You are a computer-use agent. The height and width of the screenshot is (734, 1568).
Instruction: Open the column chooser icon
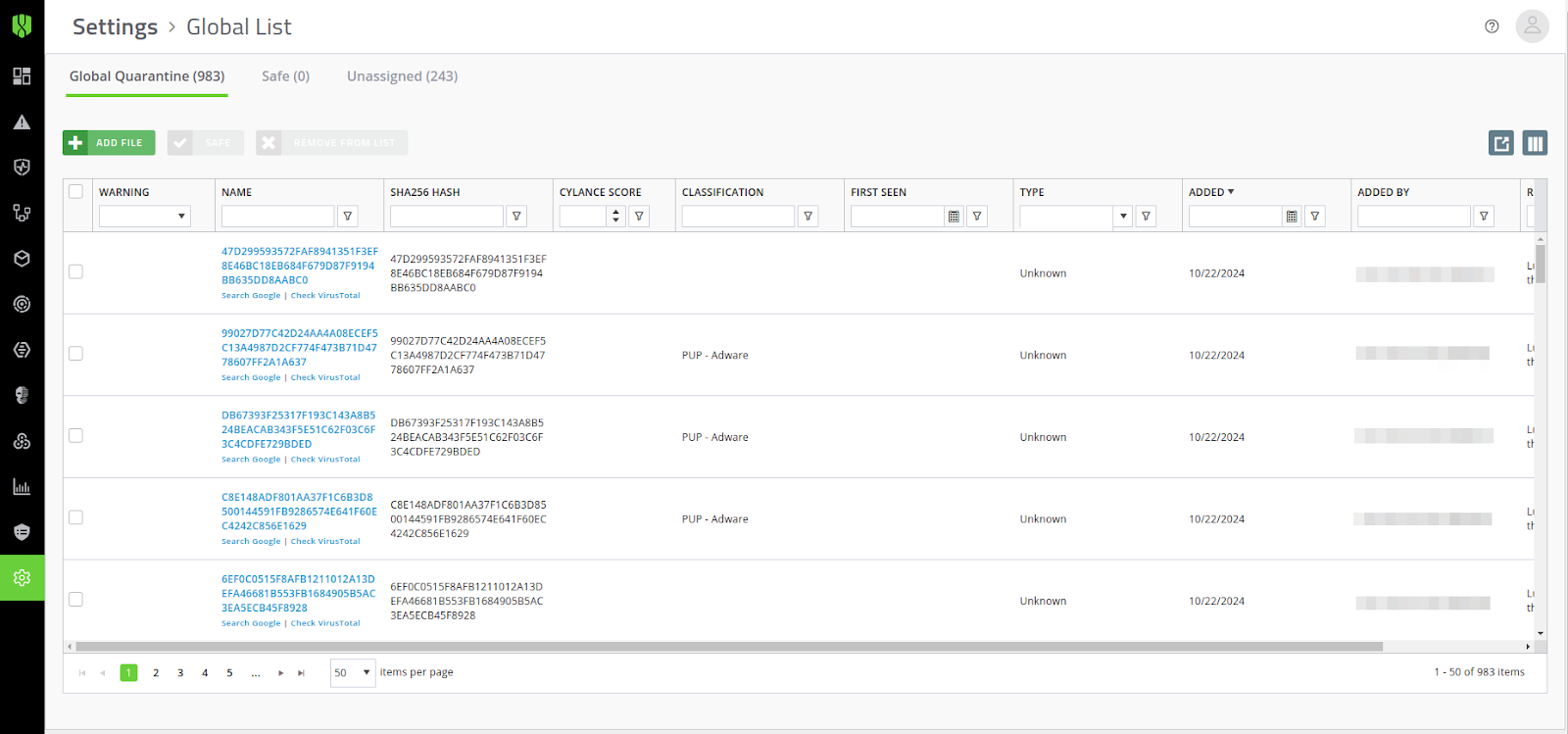click(x=1535, y=143)
